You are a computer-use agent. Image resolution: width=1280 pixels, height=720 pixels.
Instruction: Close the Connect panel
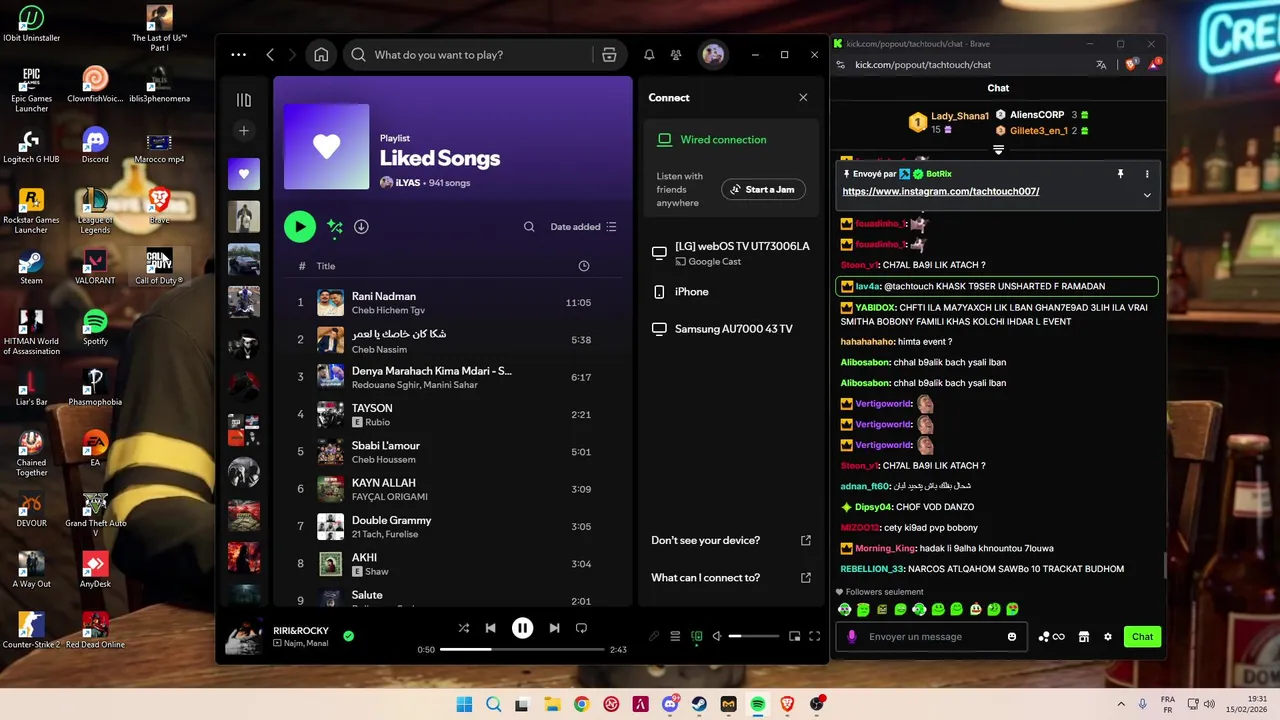[803, 98]
